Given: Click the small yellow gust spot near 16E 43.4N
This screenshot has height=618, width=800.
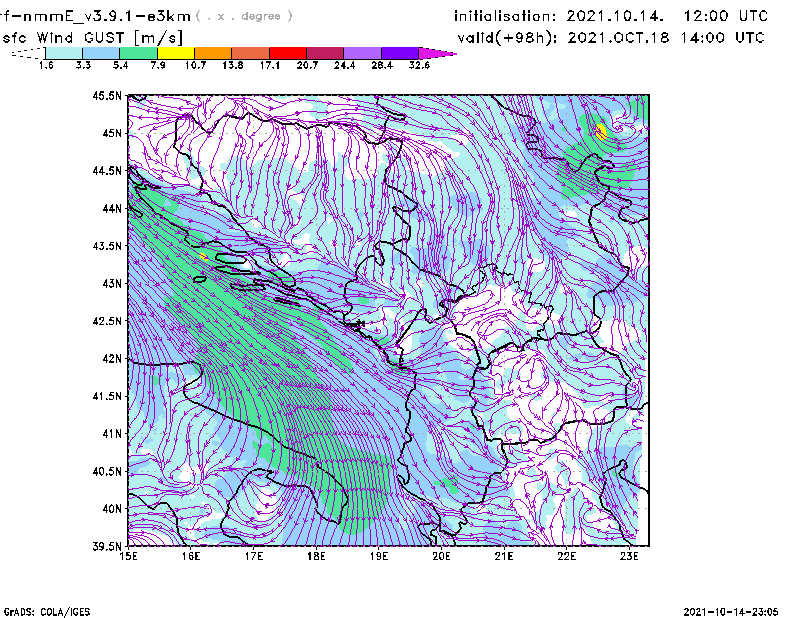Looking at the screenshot, I should [x=204, y=256].
